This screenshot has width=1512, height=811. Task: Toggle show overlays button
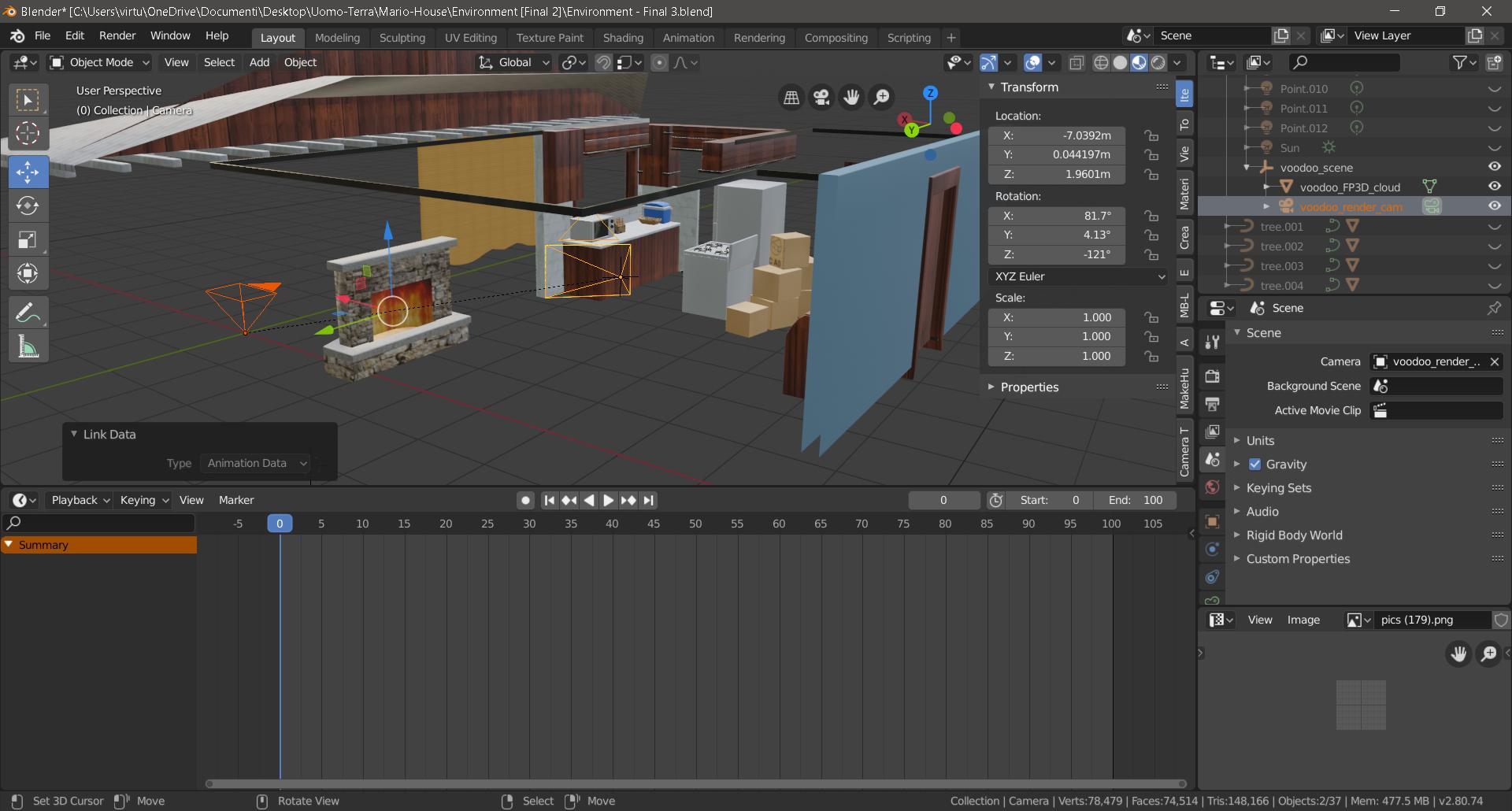coord(1032,63)
